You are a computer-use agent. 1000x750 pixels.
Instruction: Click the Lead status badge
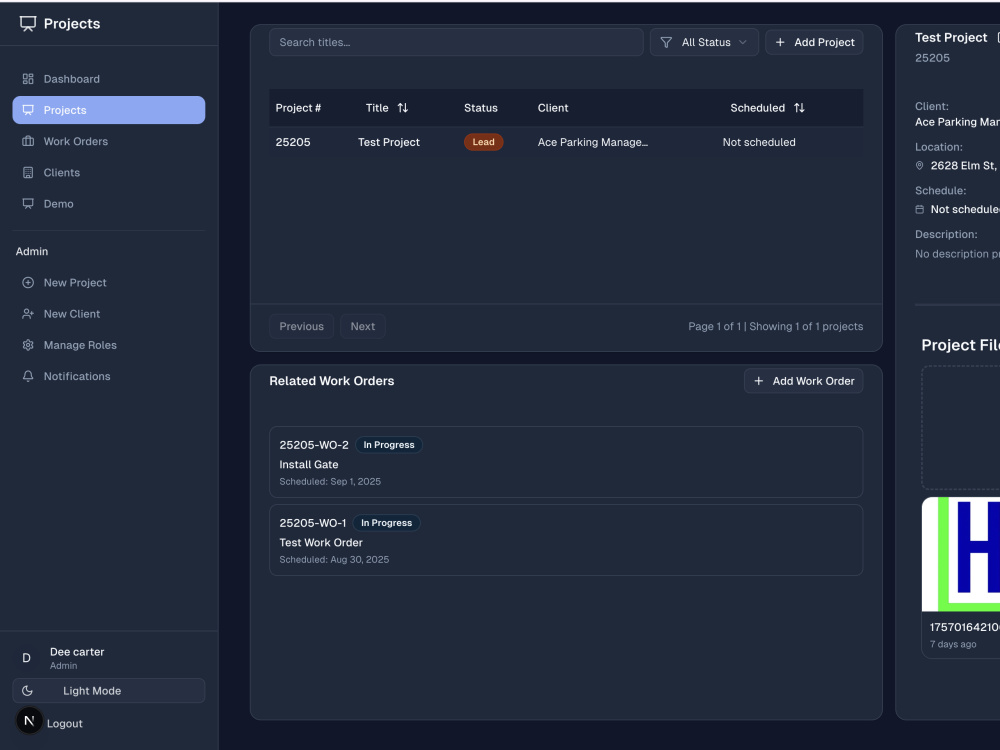coord(483,142)
